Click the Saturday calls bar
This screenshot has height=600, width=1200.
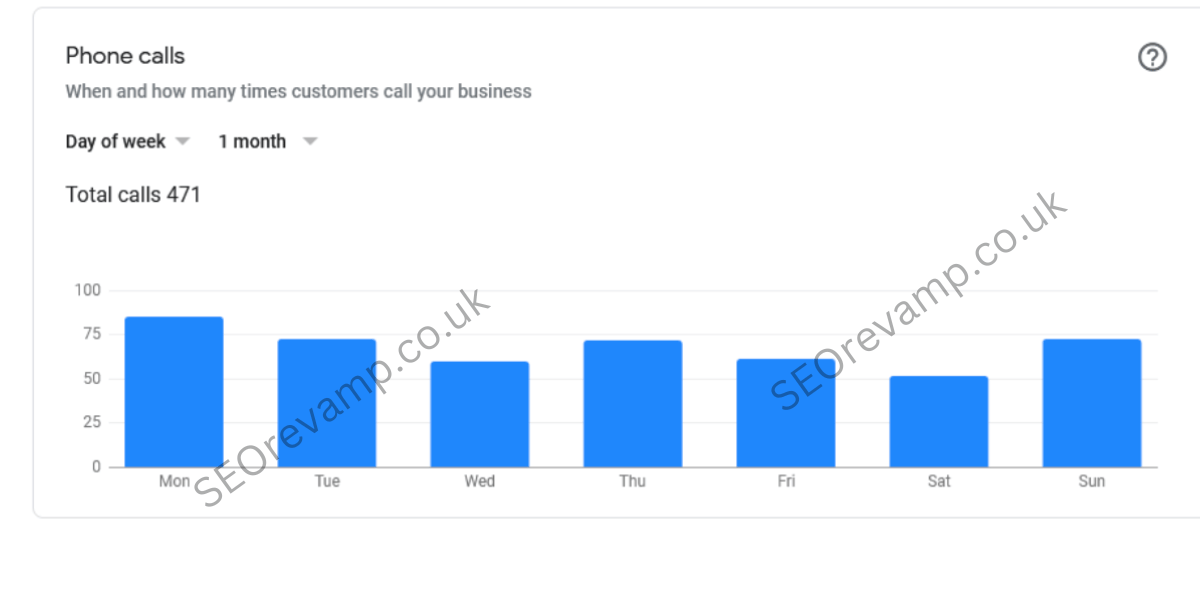[x=939, y=421]
